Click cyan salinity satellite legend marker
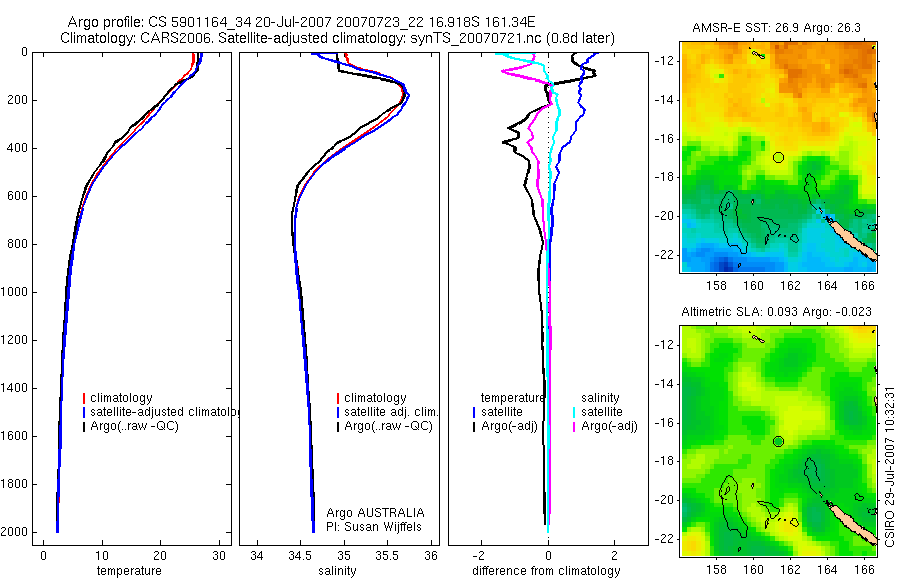Image resolution: width=900 pixels, height=580 pixels. click(573, 412)
